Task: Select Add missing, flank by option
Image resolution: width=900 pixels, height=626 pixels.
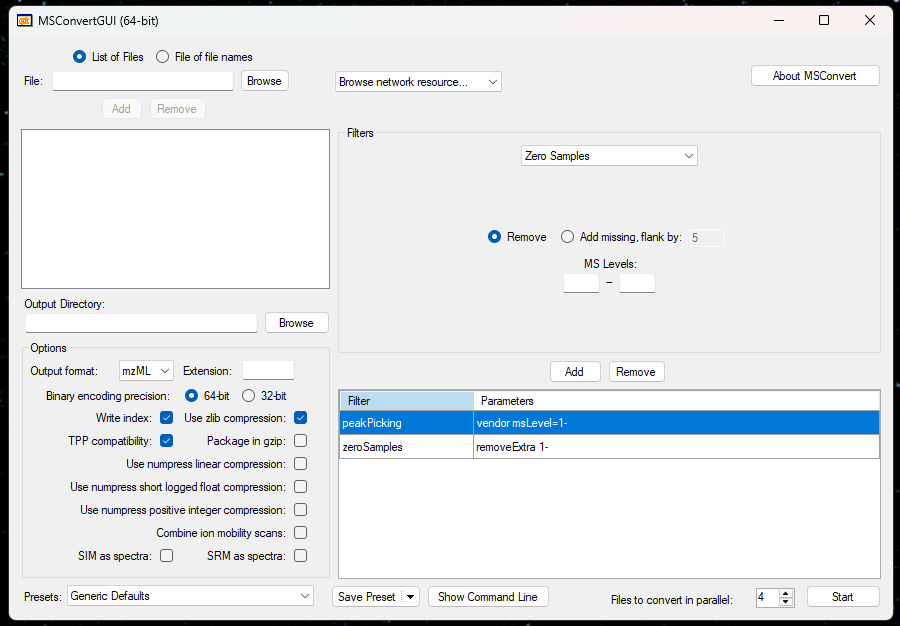Action: [x=568, y=237]
